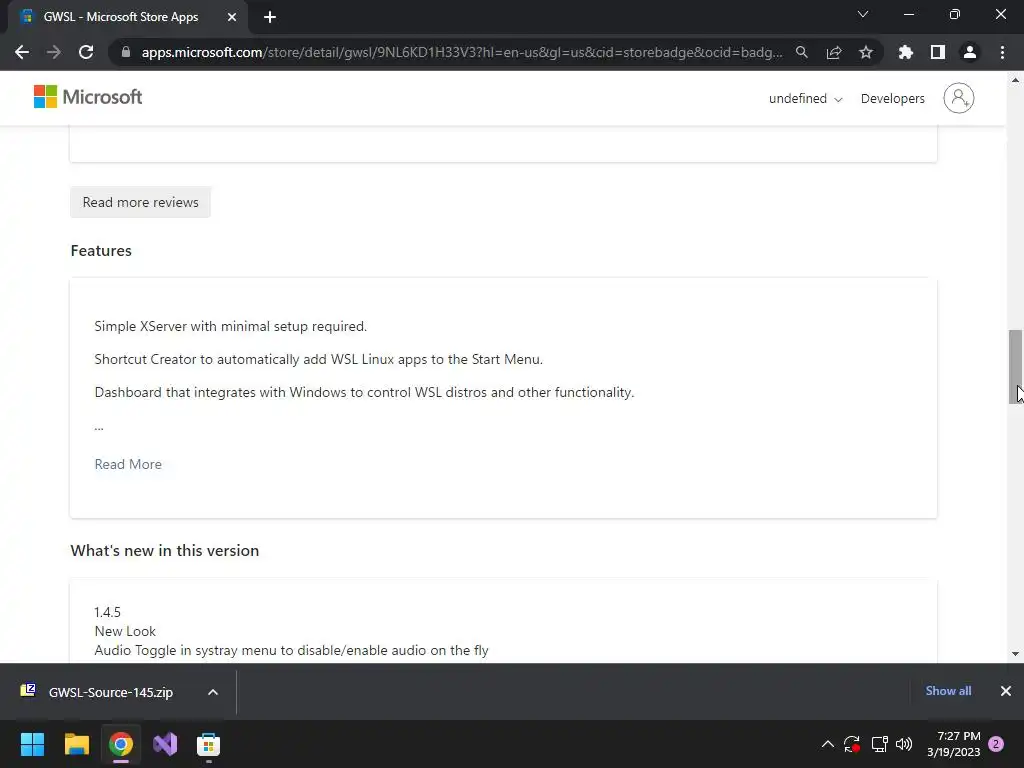Click the Dashboard feature line
The height and width of the screenshot is (768, 1024).
(x=364, y=392)
